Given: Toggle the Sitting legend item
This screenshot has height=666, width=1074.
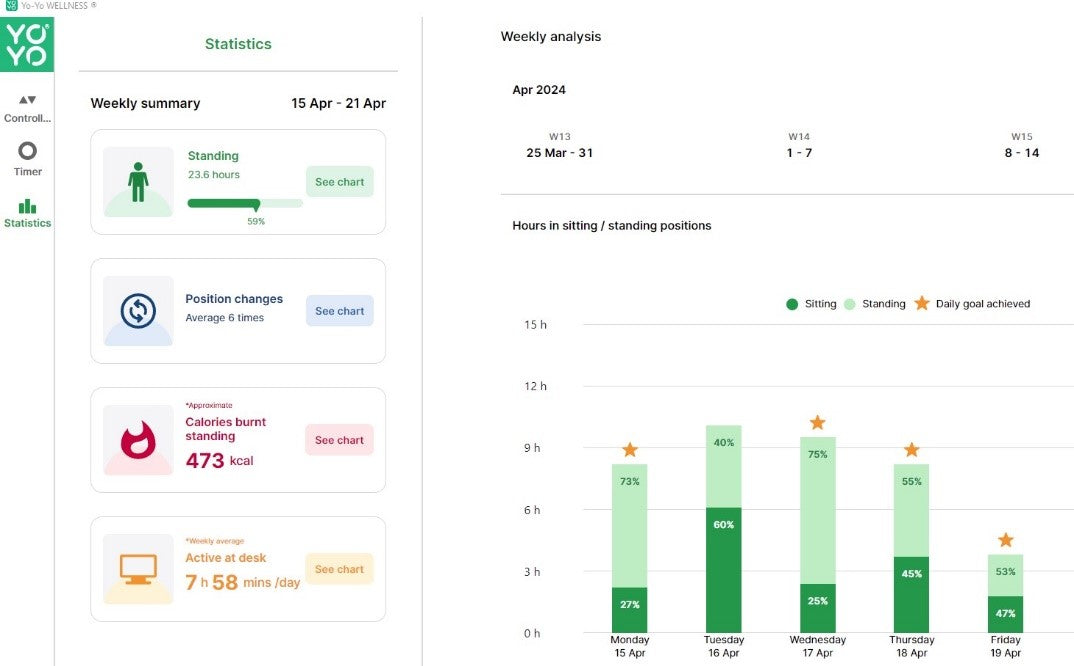Looking at the screenshot, I should (811, 304).
